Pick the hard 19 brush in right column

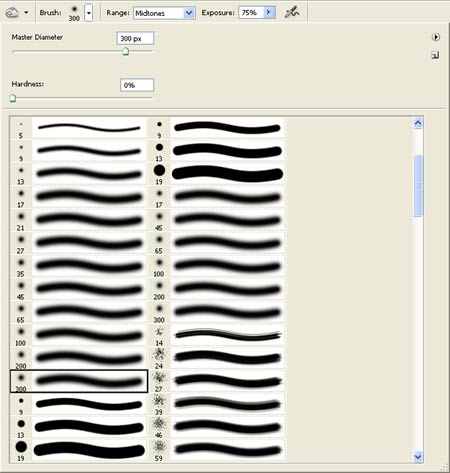click(x=217, y=174)
